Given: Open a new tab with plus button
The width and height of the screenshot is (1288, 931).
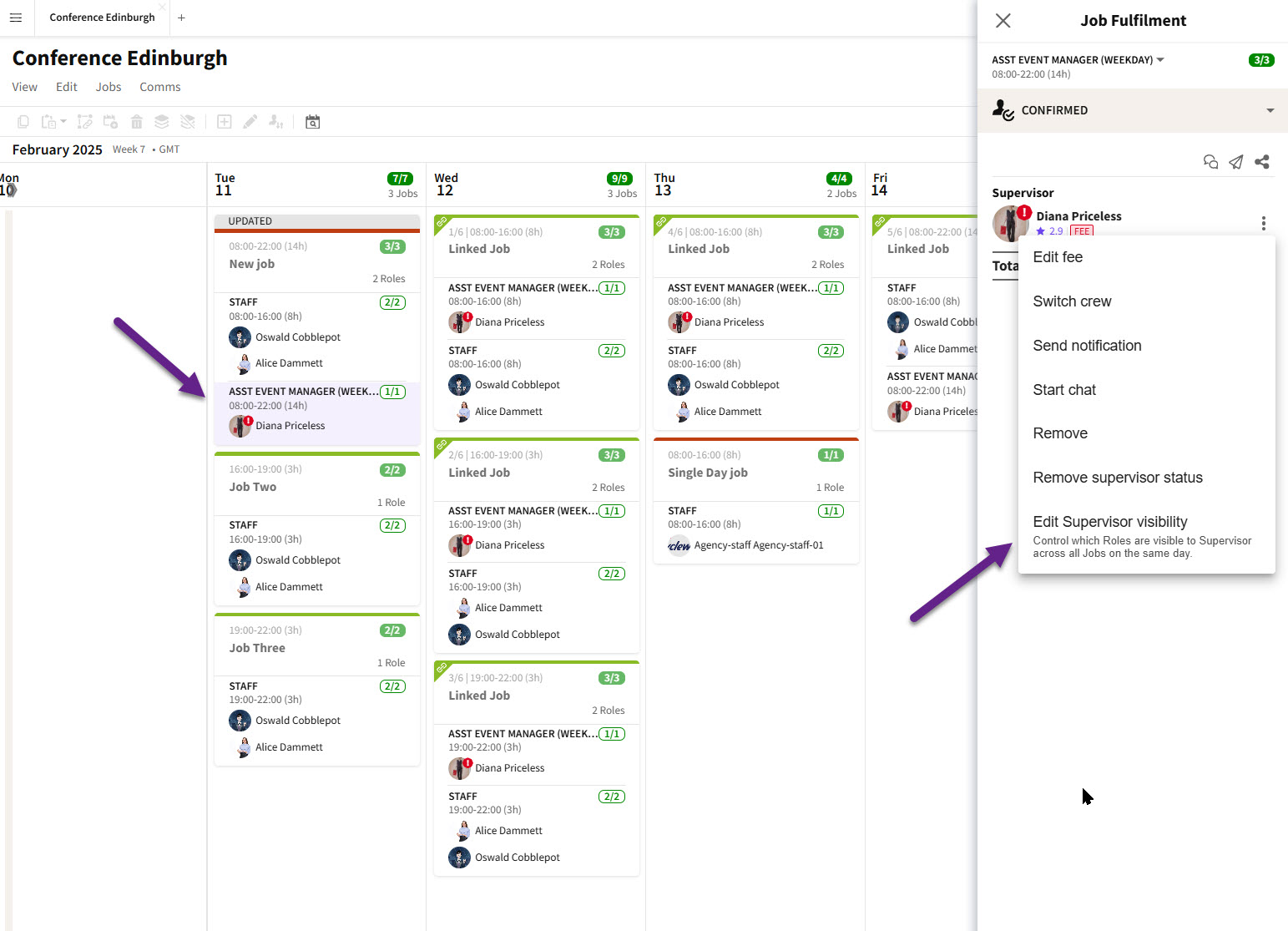Looking at the screenshot, I should tap(181, 18).
